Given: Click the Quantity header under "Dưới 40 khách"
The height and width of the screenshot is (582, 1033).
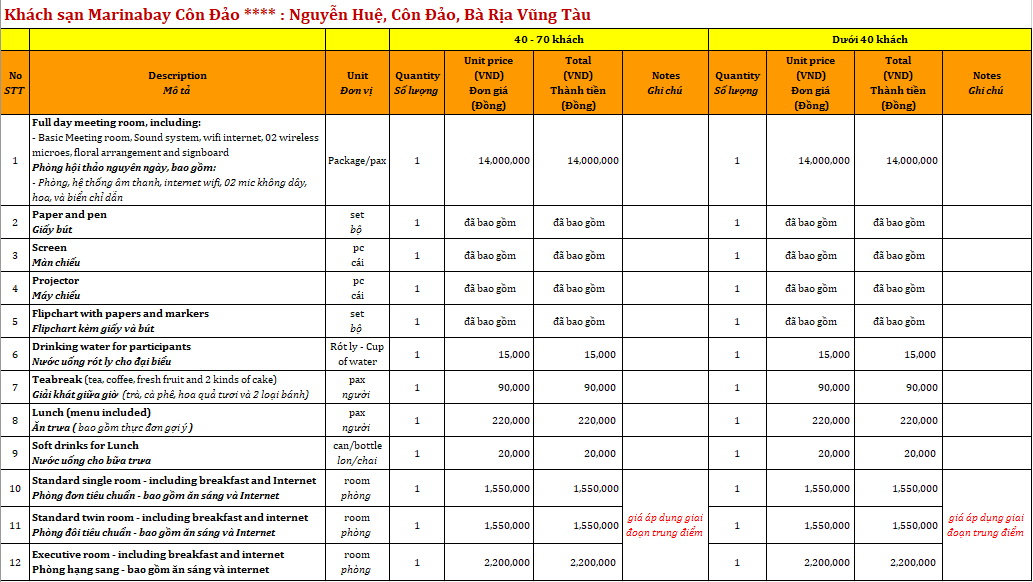Looking at the screenshot, I should click(x=737, y=83).
